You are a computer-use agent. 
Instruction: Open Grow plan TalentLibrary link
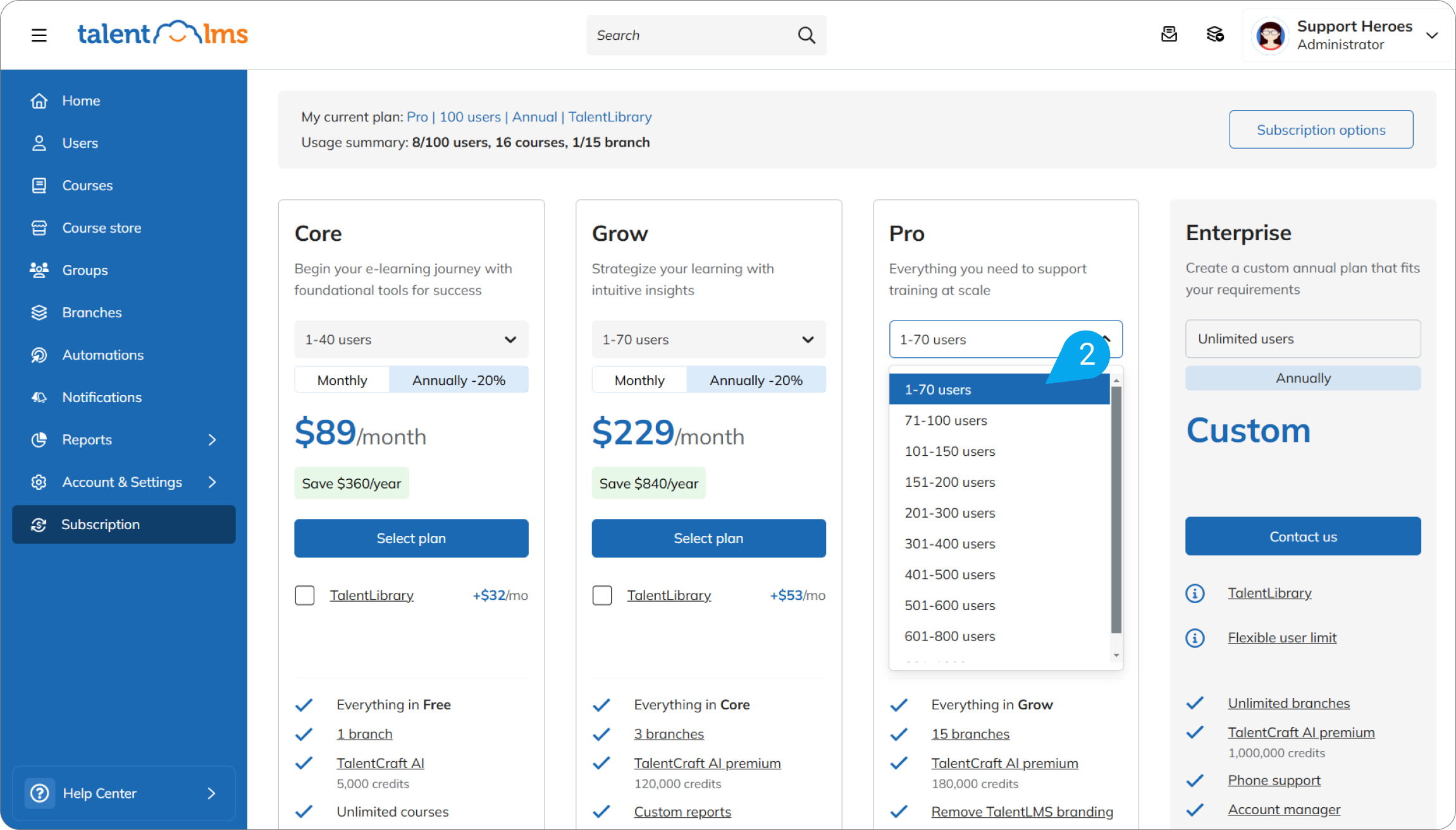669,595
